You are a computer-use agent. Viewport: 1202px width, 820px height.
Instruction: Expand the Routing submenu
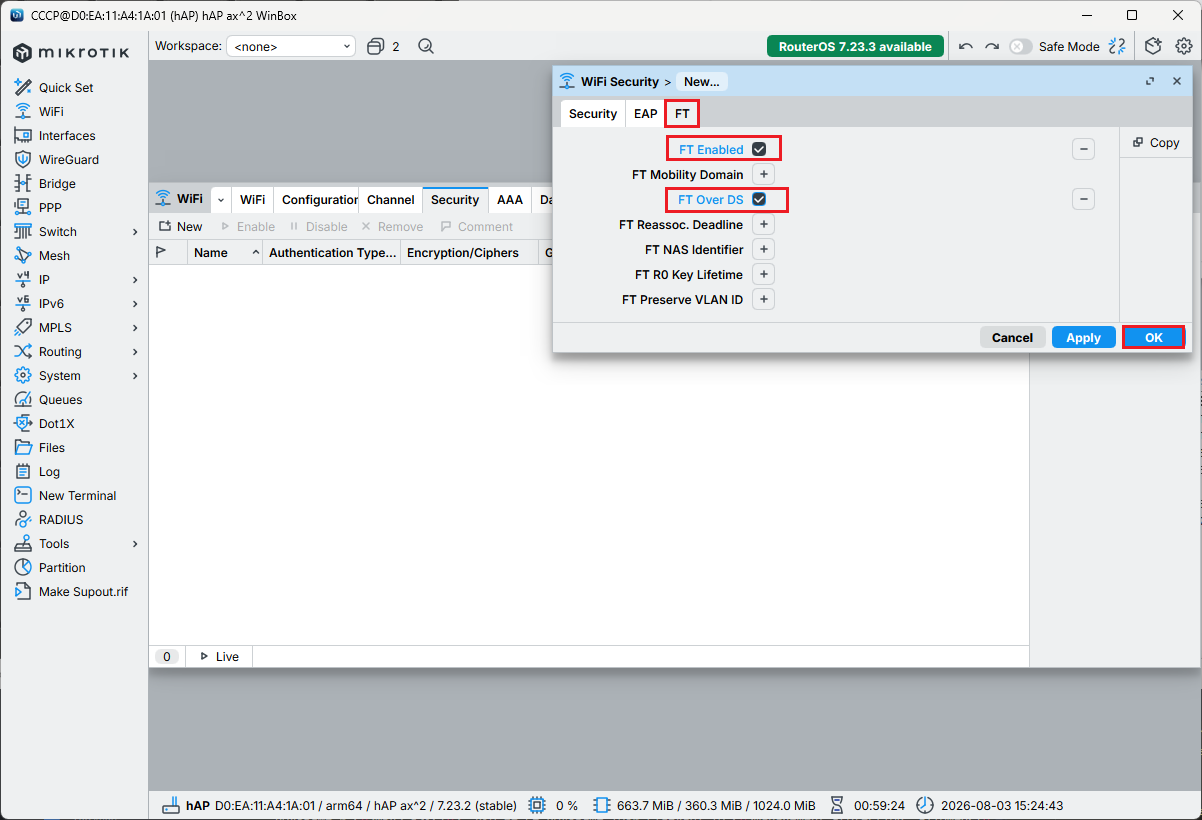[135, 351]
